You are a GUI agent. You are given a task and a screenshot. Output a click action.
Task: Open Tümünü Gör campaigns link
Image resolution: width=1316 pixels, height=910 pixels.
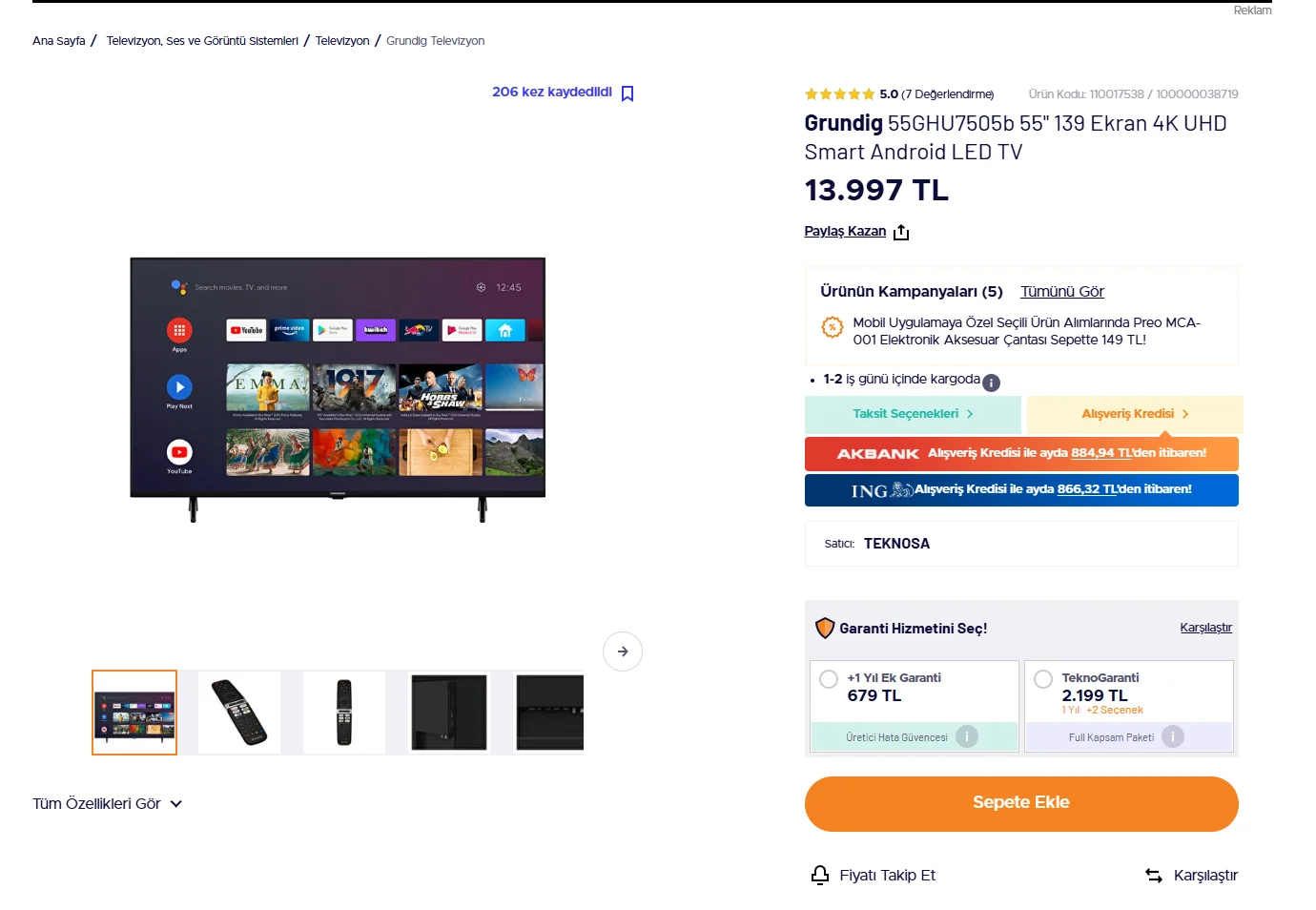(x=1062, y=292)
